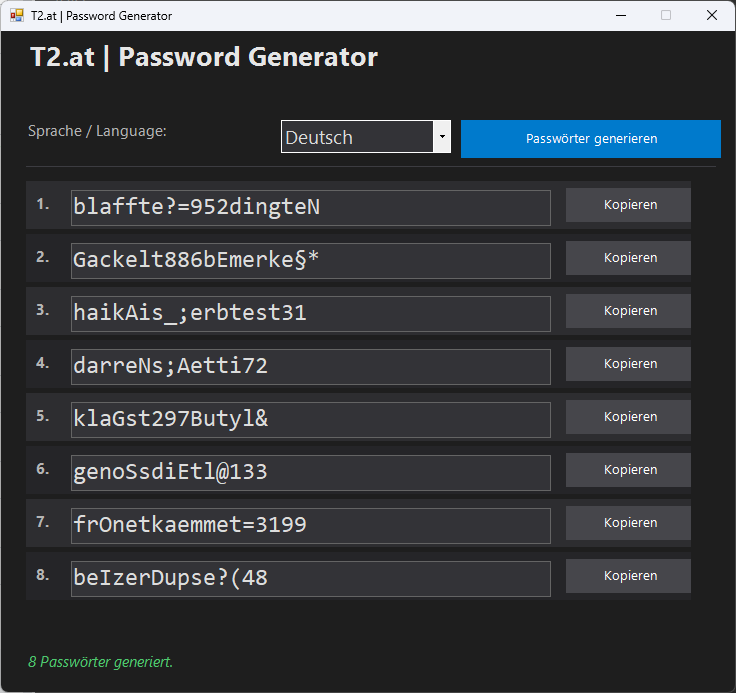Close the Password Generator window
Viewport: 736px width, 693px height.
711,16
